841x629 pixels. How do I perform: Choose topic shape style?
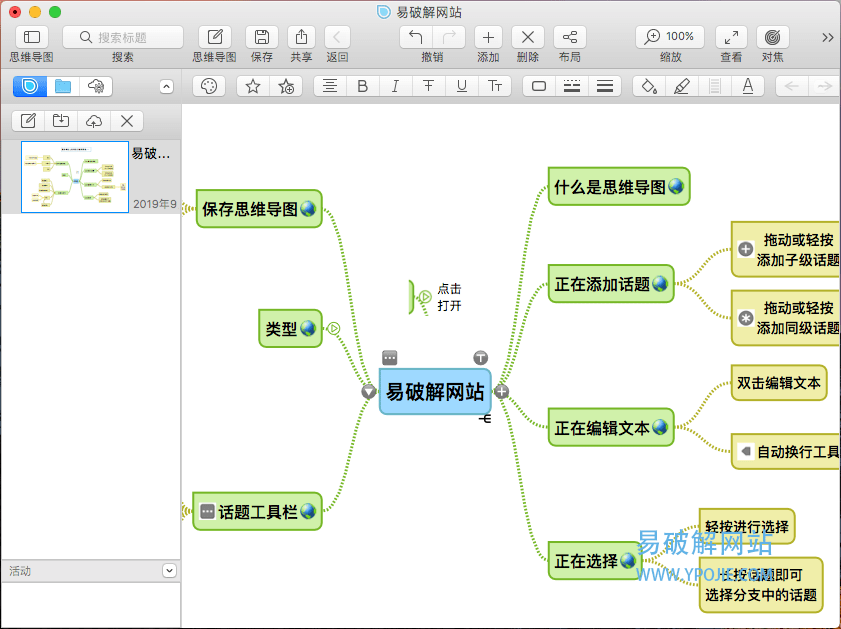(539, 86)
